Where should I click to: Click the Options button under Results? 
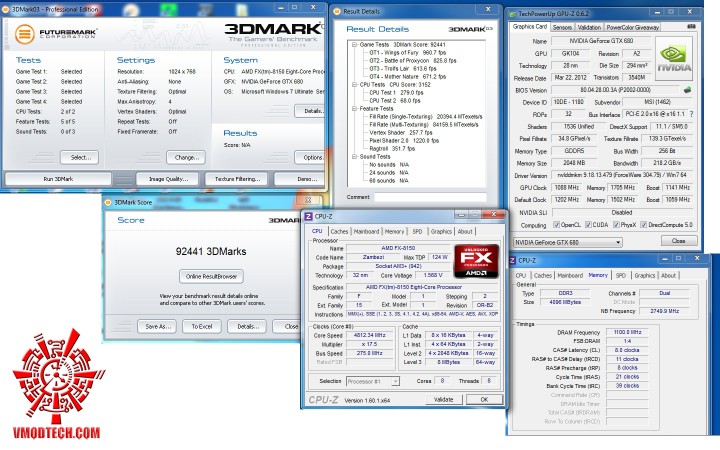click(x=310, y=158)
